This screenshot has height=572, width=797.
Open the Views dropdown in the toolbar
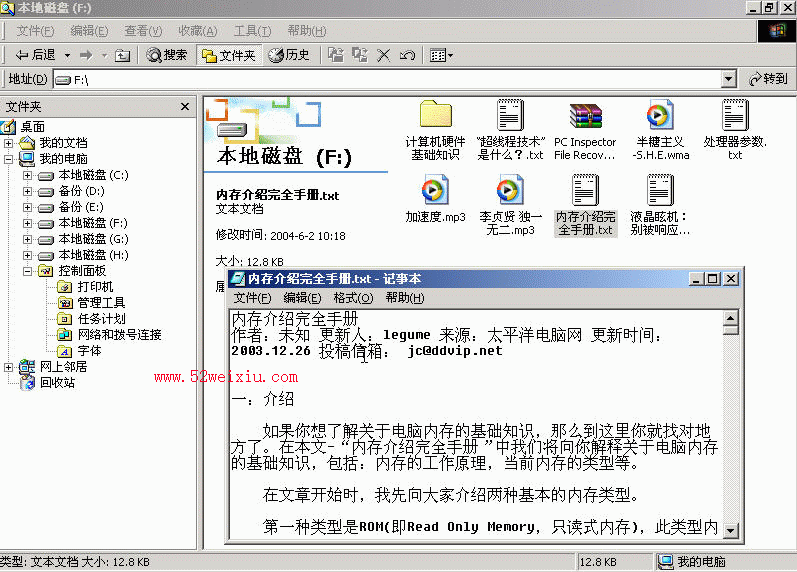pos(441,55)
